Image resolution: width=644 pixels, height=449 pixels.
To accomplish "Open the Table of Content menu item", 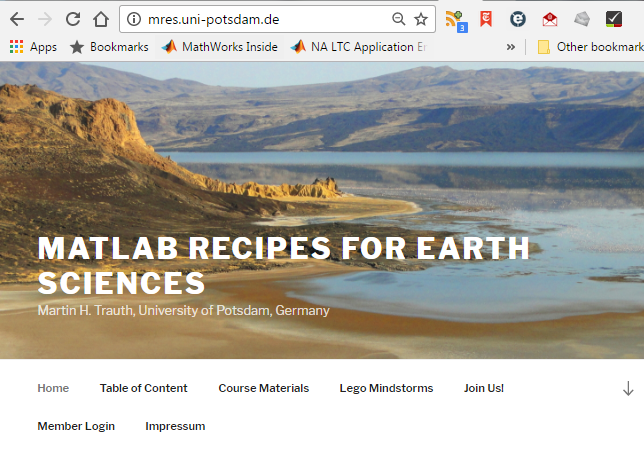I will point(143,388).
